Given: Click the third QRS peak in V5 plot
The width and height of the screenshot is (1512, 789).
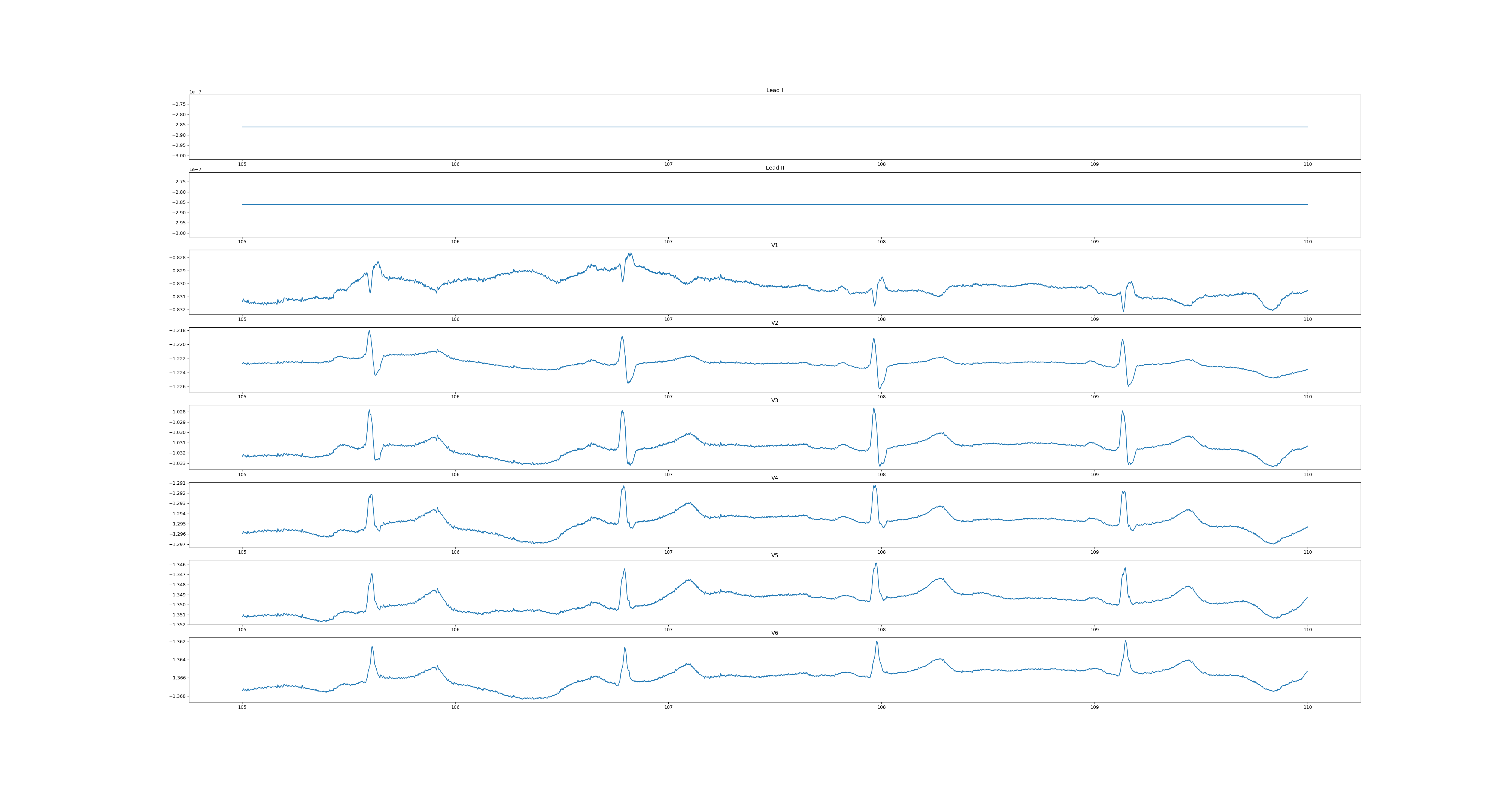Looking at the screenshot, I should [876, 564].
